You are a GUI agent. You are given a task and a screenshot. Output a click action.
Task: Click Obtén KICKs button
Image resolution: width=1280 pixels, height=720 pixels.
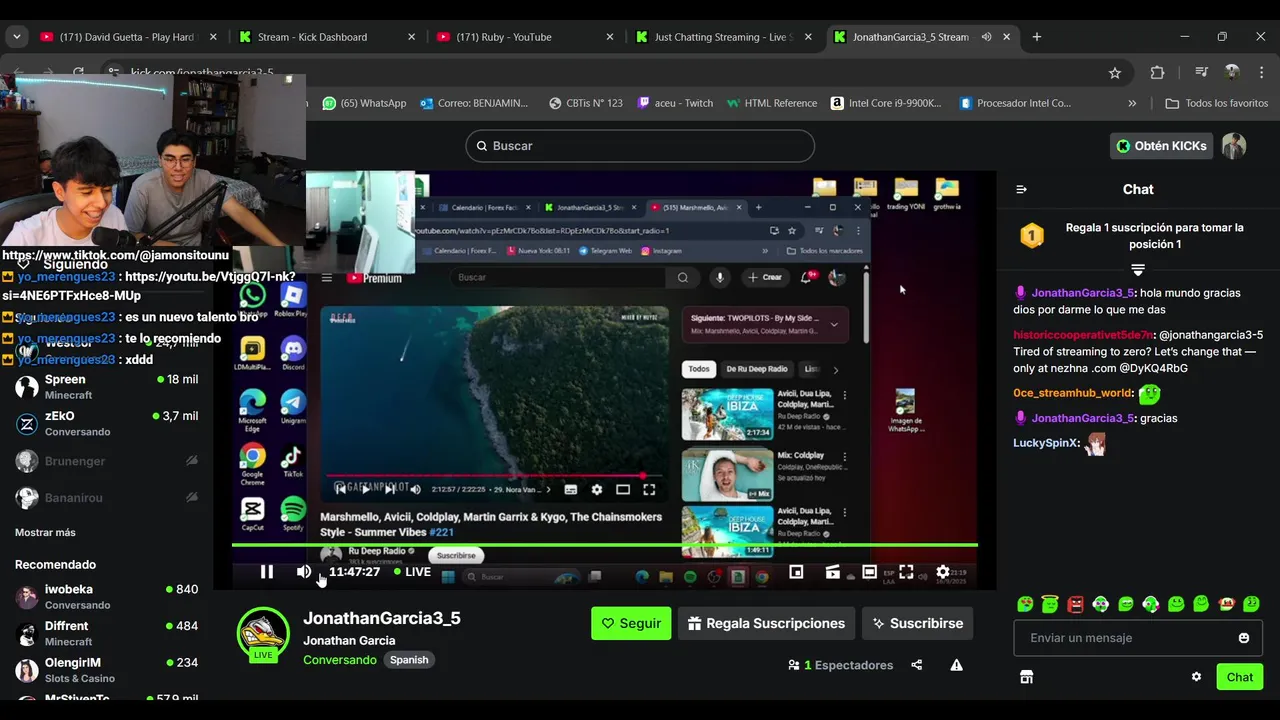click(x=1161, y=146)
